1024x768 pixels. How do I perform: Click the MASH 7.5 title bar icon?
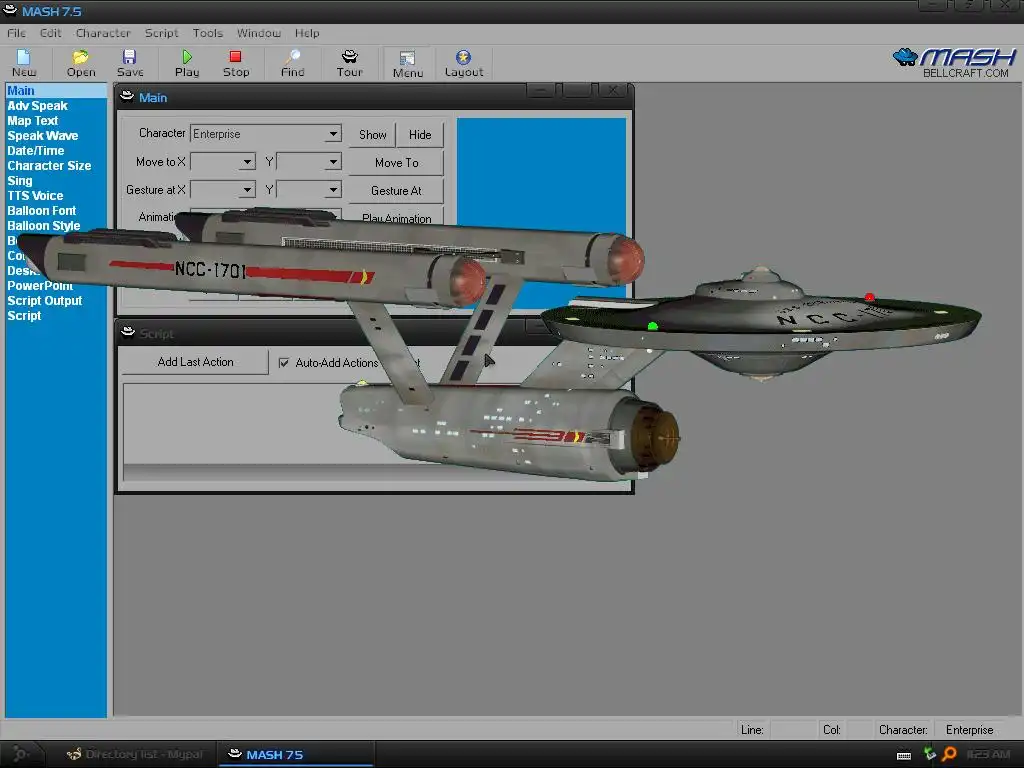(x=10, y=10)
